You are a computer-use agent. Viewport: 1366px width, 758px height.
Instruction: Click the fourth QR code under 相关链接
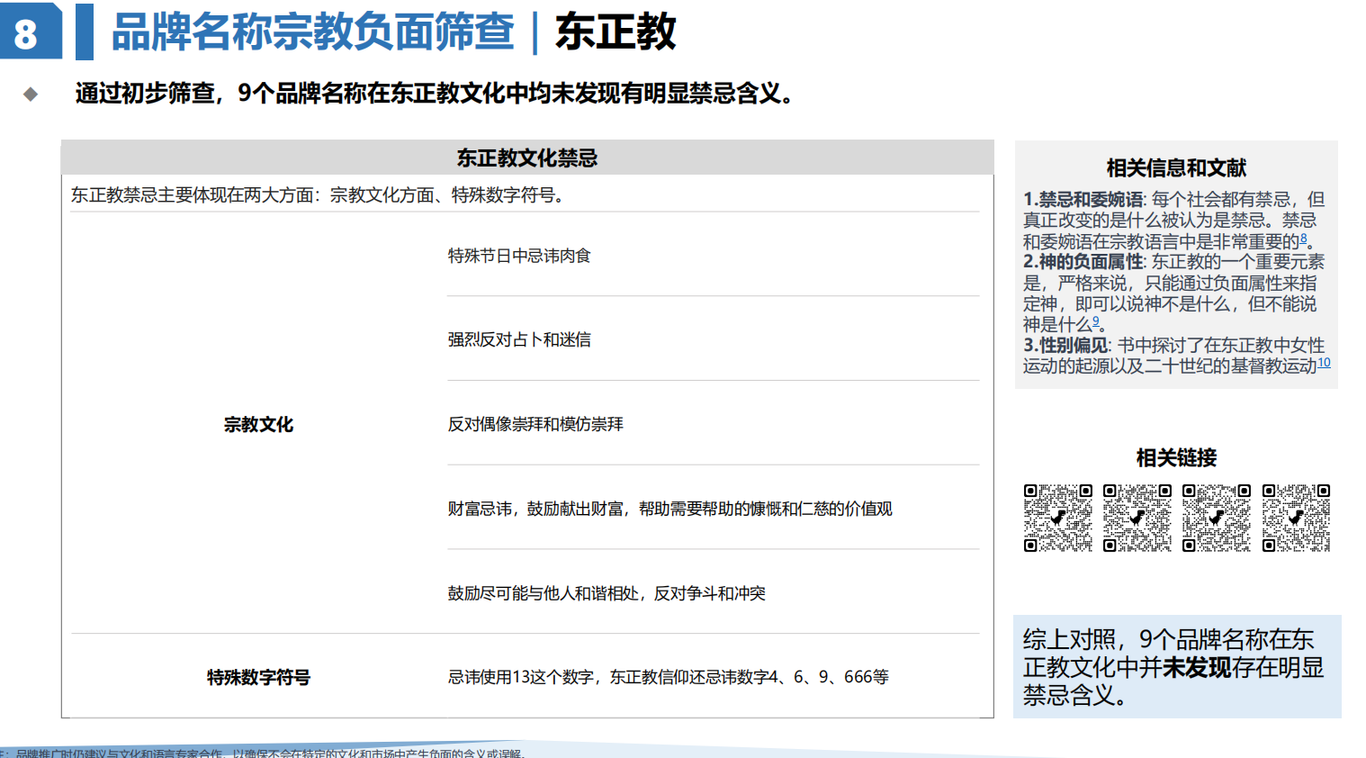[1296, 518]
